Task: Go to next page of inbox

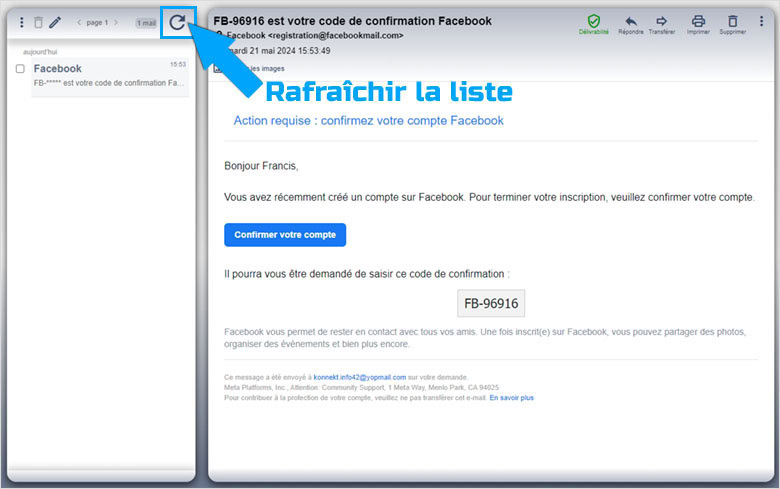Action: (x=116, y=22)
